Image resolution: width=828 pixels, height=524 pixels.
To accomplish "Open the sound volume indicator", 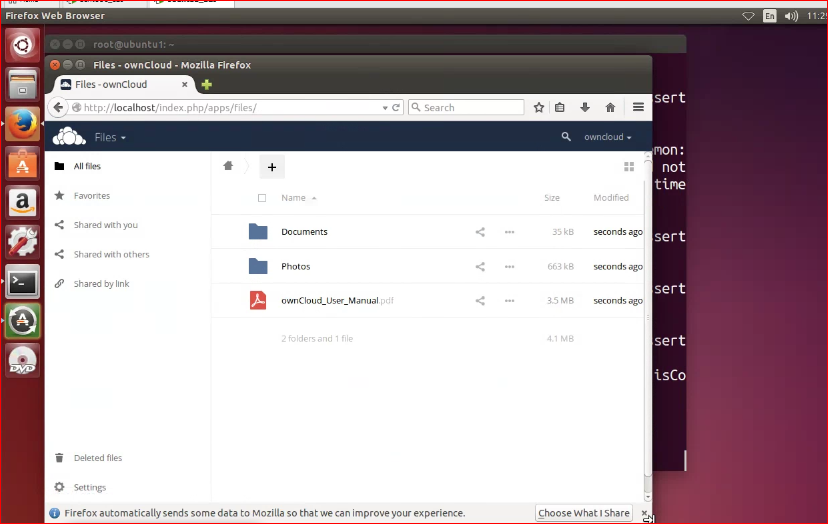I will click(x=791, y=16).
